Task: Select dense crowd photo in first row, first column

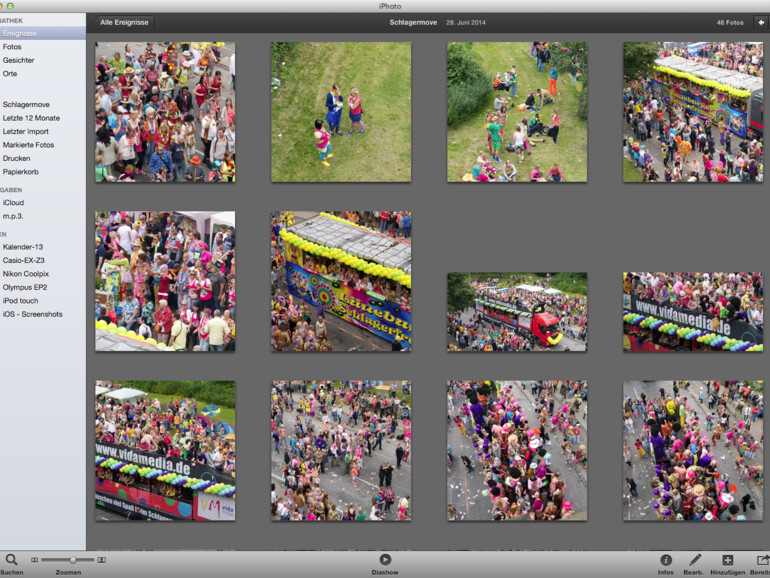Action: (165, 112)
